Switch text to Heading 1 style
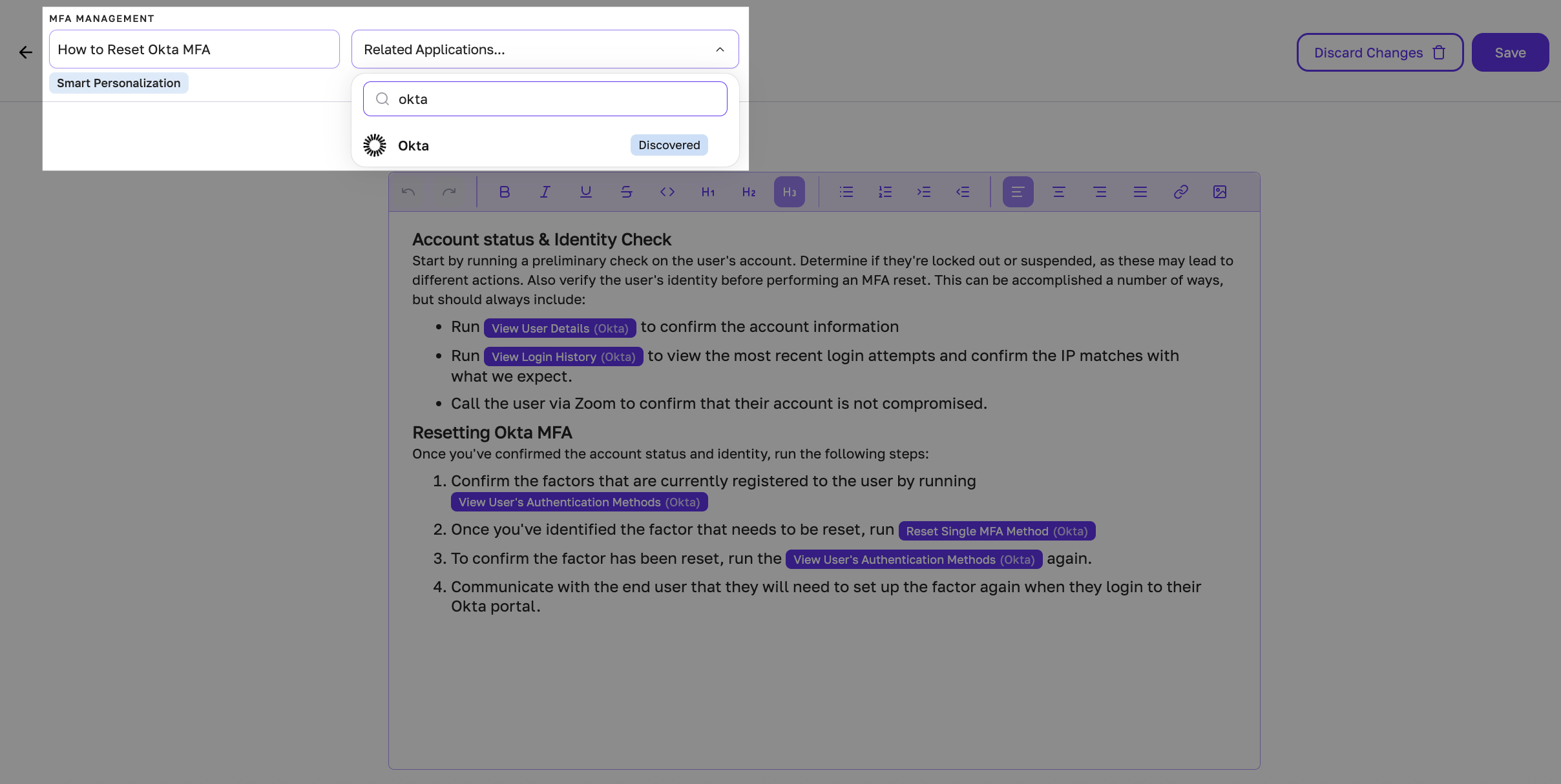1561x784 pixels. (x=707, y=191)
